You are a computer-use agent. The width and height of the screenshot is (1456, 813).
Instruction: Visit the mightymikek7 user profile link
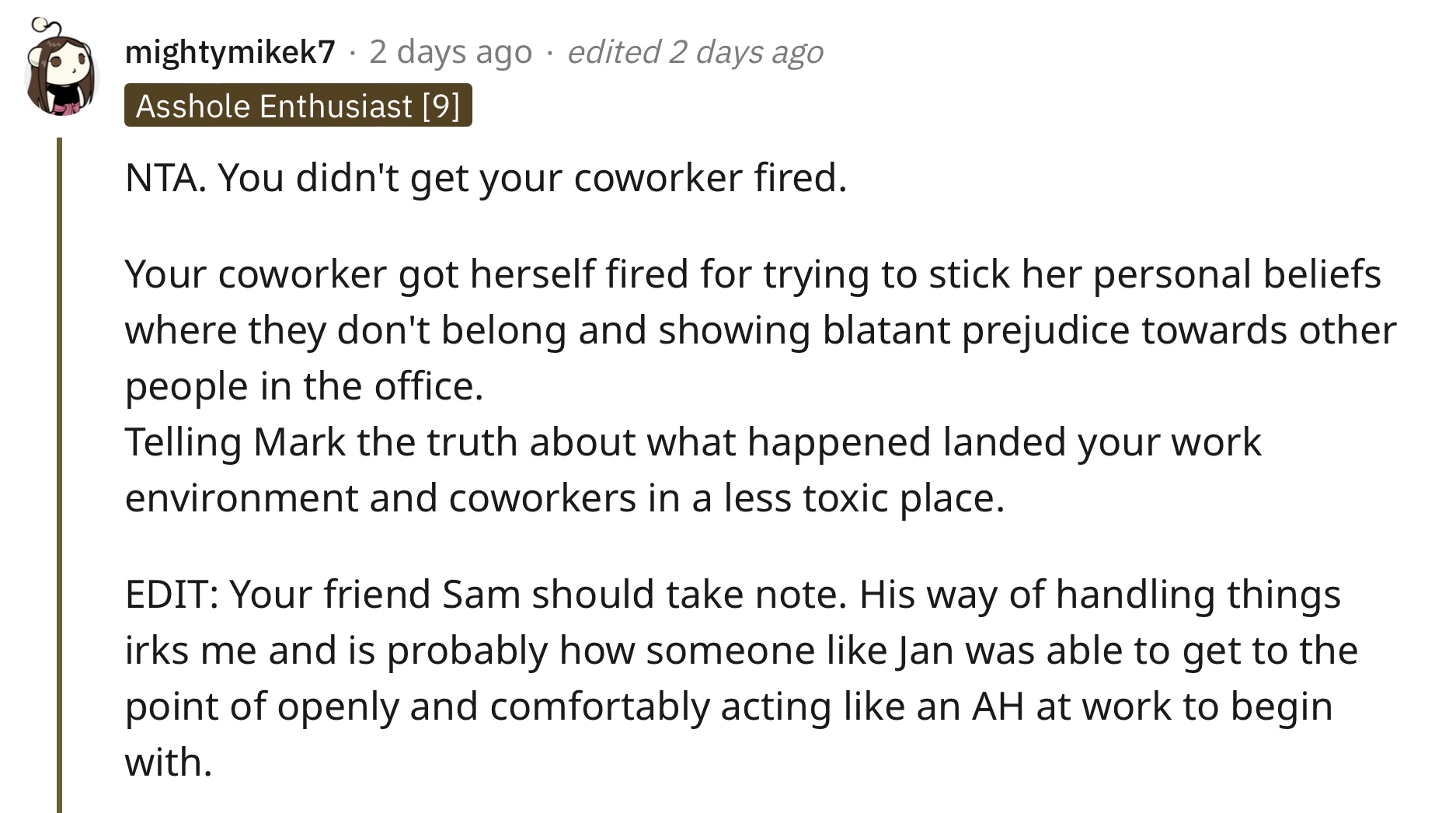(x=230, y=52)
